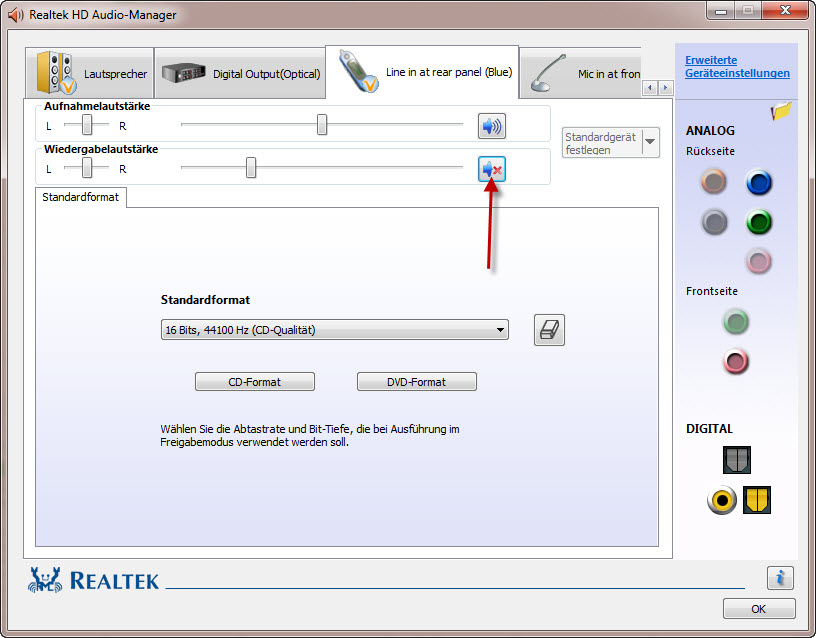Image resolution: width=816 pixels, height=638 pixels.
Task: Click the information i button
Action: [780, 578]
